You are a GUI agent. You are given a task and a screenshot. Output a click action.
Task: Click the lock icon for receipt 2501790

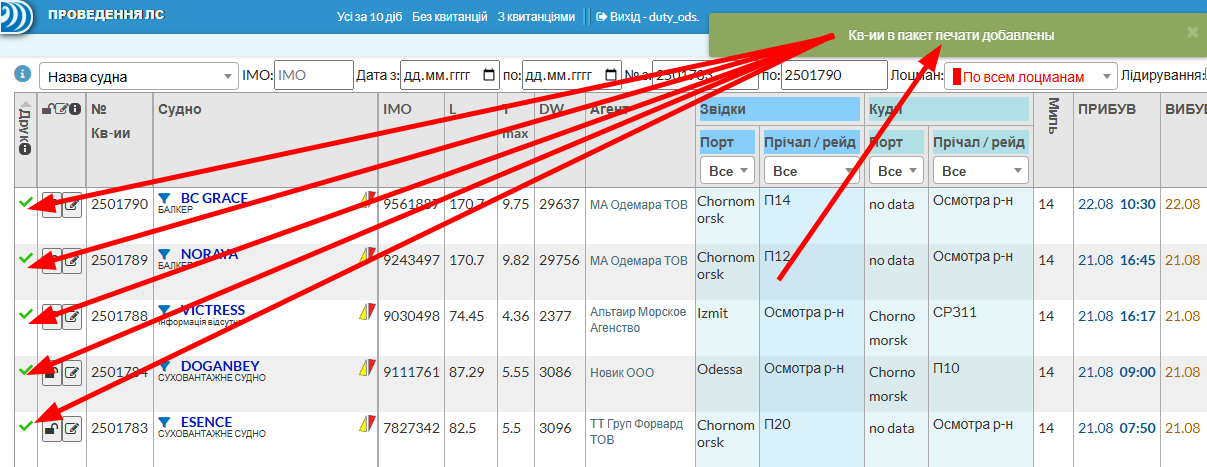(50, 205)
